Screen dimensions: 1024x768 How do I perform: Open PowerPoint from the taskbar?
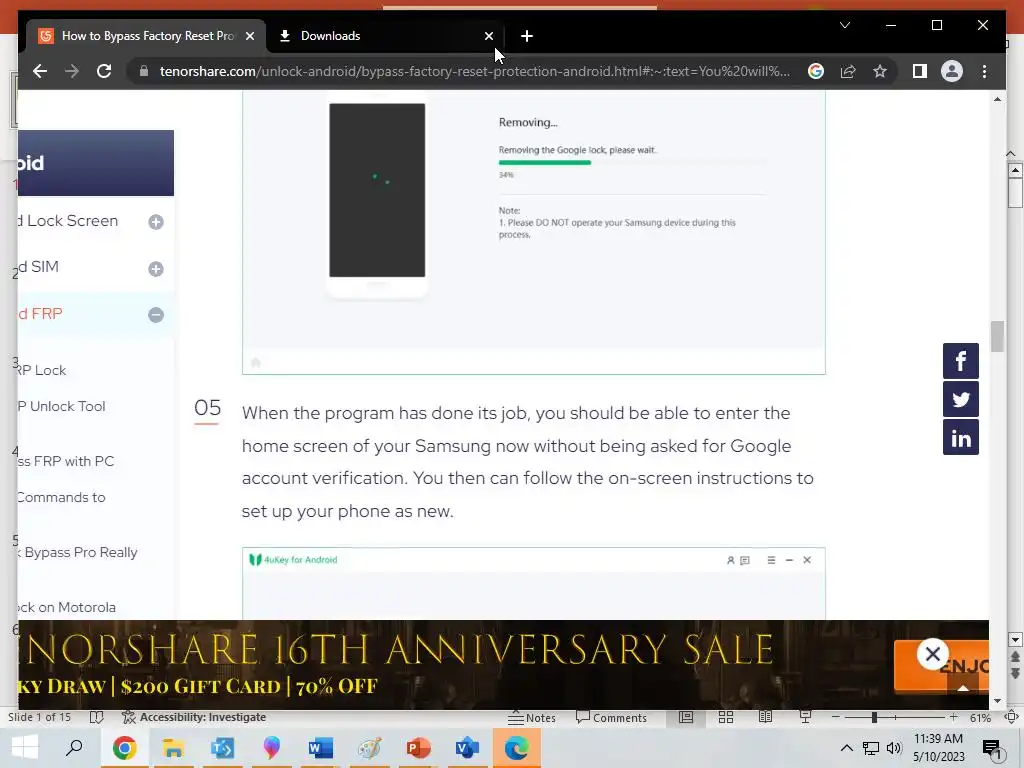[x=419, y=748]
